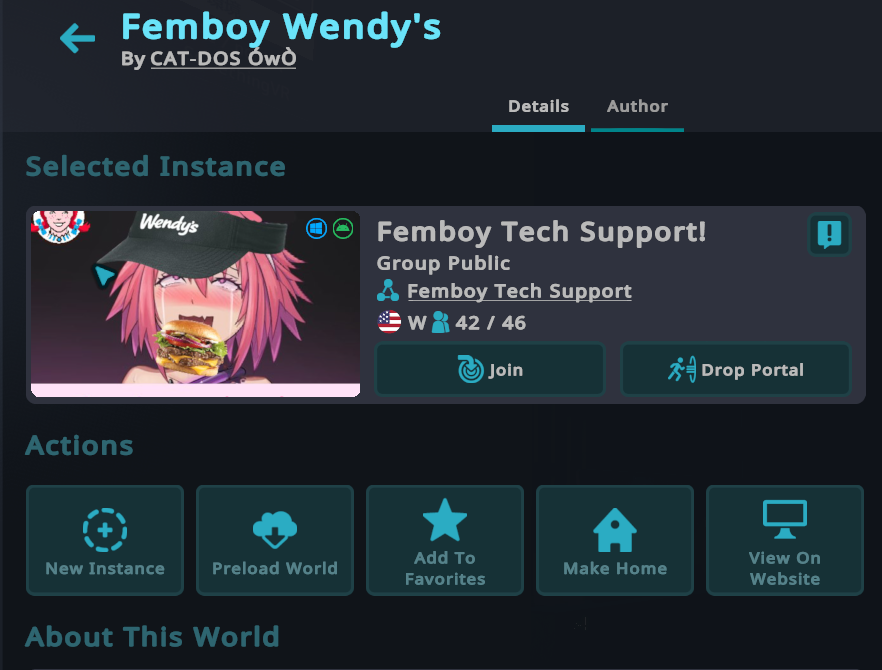This screenshot has width=882, height=670.
Task: View On Website button
Action: click(785, 540)
